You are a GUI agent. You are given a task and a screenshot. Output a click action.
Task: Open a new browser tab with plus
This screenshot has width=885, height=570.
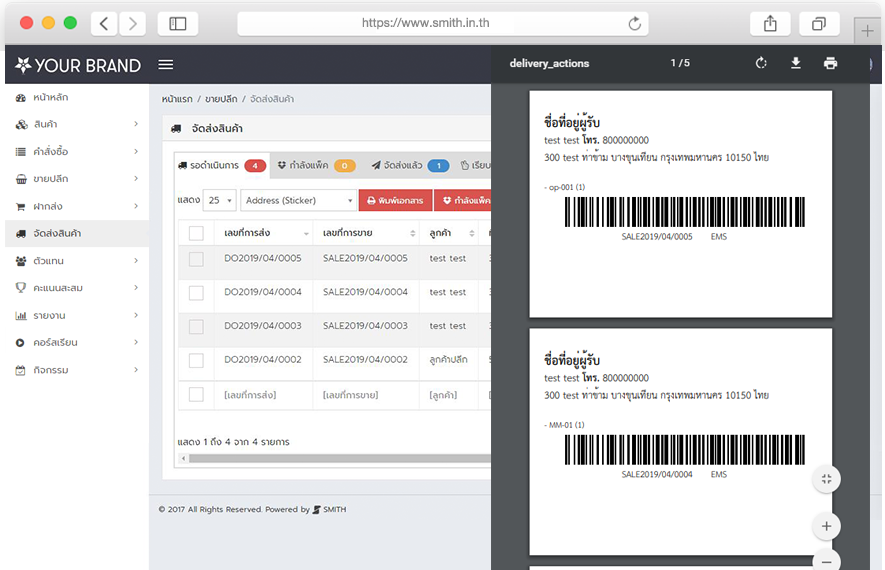pos(868,30)
